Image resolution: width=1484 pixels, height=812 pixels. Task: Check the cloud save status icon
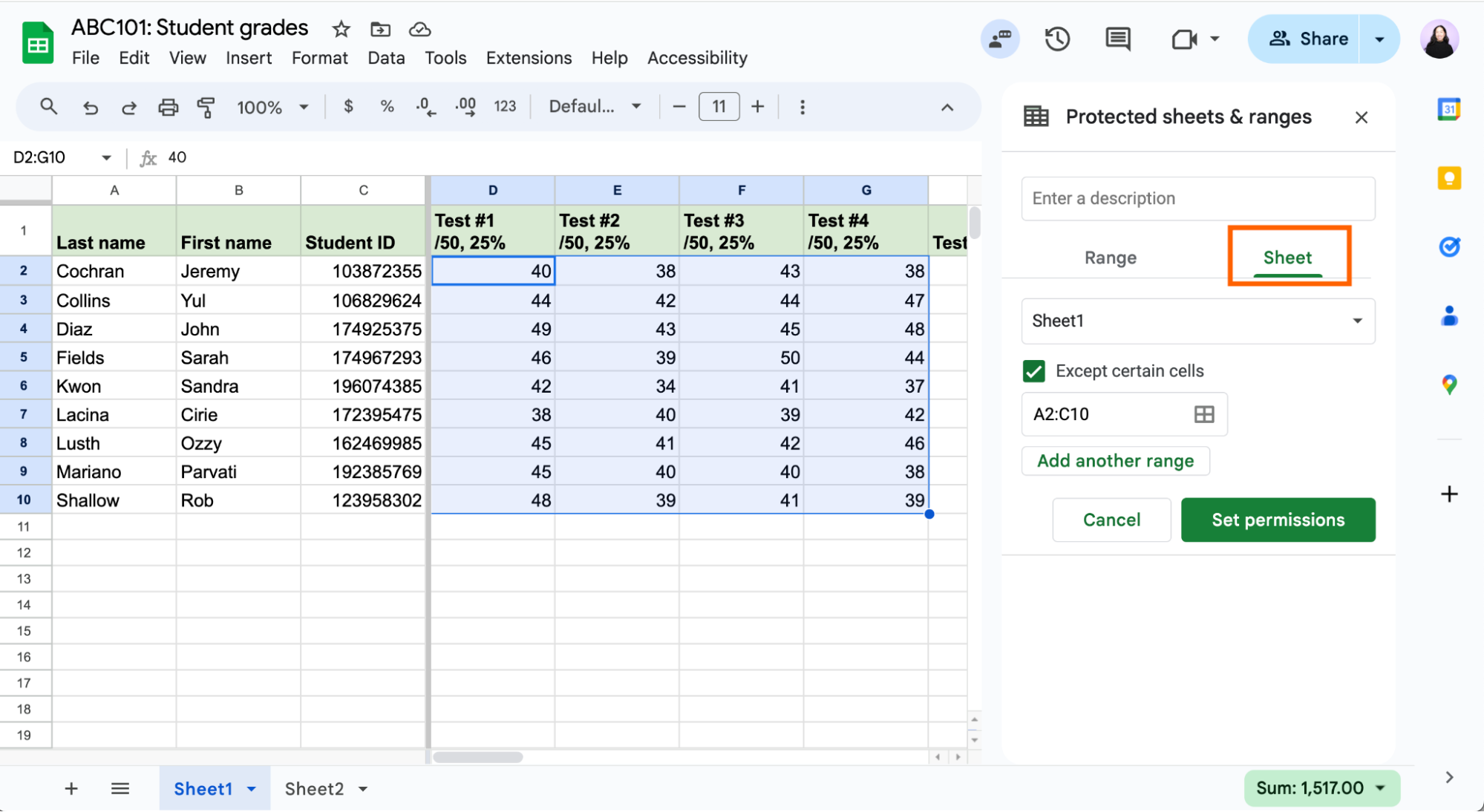pos(420,29)
